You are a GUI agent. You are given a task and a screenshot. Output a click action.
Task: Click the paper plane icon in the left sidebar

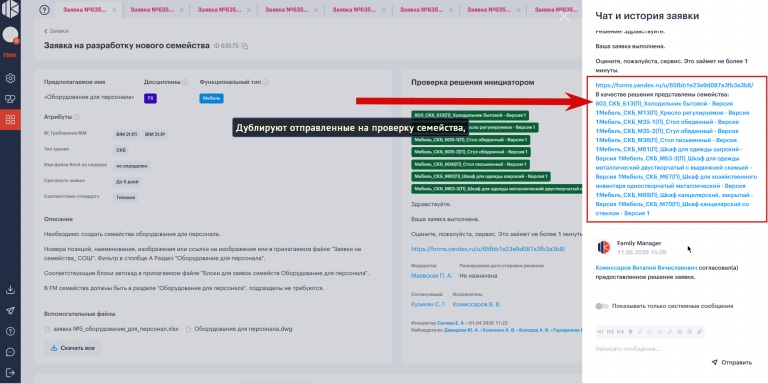[x=10, y=311]
